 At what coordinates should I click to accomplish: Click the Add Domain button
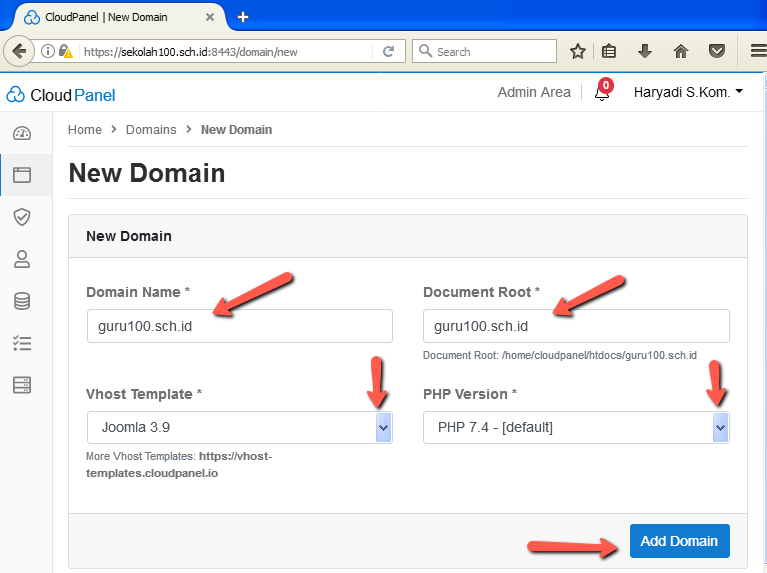[x=679, y=541]
